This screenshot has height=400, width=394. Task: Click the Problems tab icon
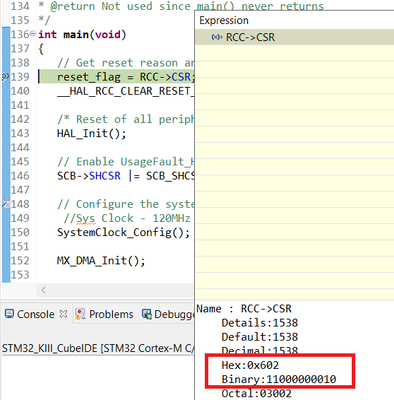click(x=80, y=314)
